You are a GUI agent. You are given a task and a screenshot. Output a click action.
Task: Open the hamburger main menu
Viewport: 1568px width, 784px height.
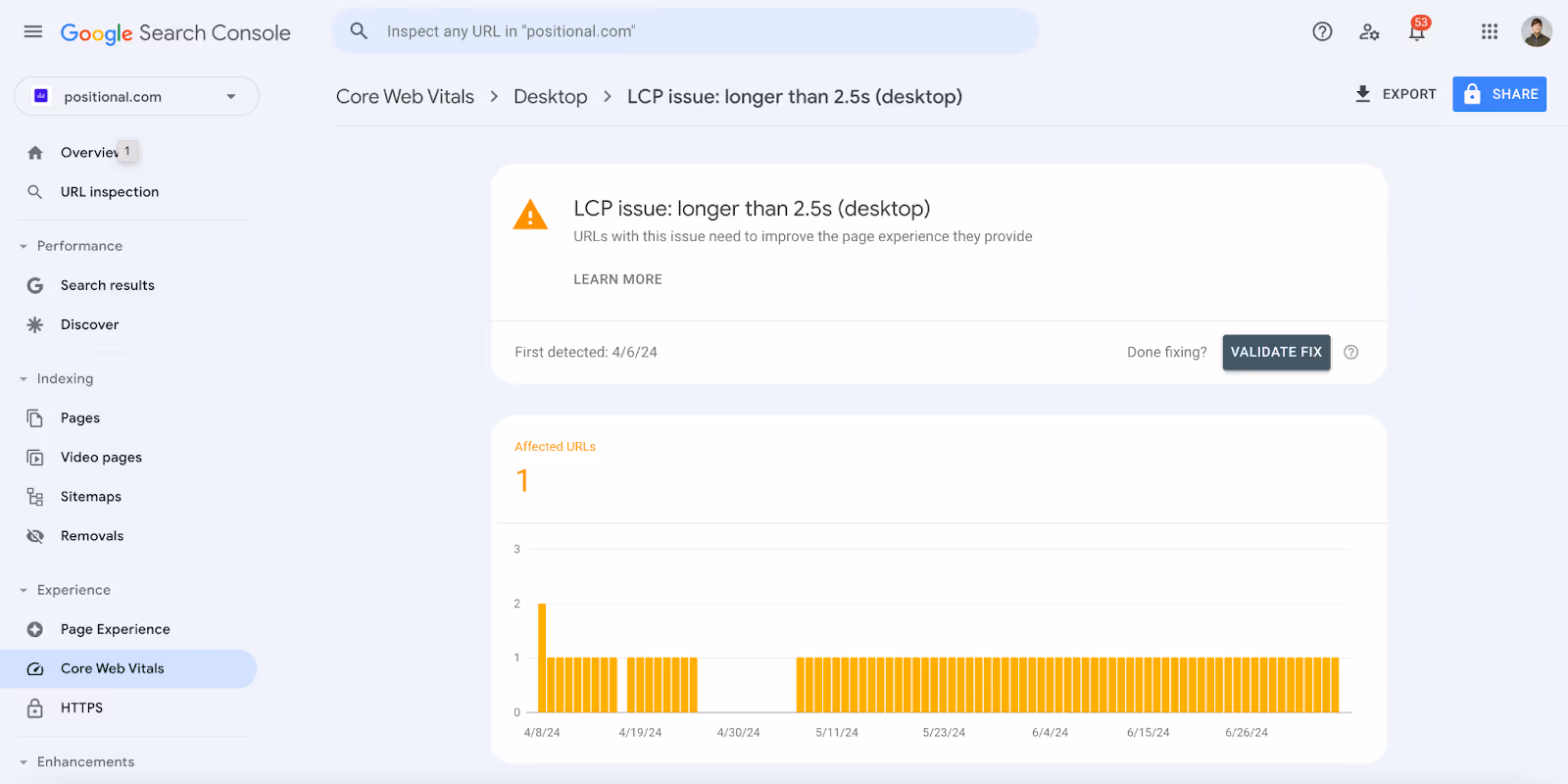pos(33,31)
